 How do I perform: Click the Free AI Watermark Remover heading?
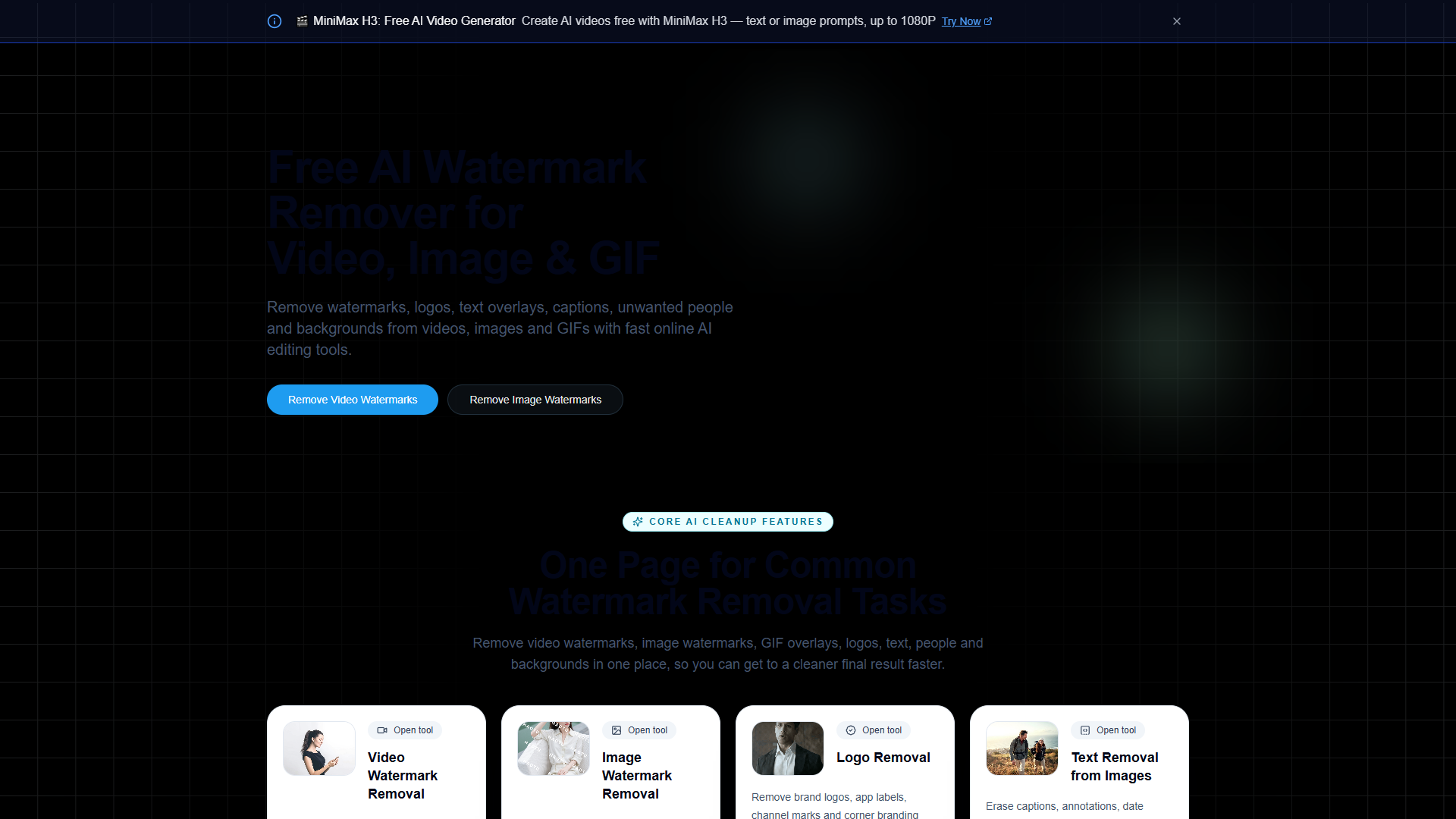tap(463, 213)
